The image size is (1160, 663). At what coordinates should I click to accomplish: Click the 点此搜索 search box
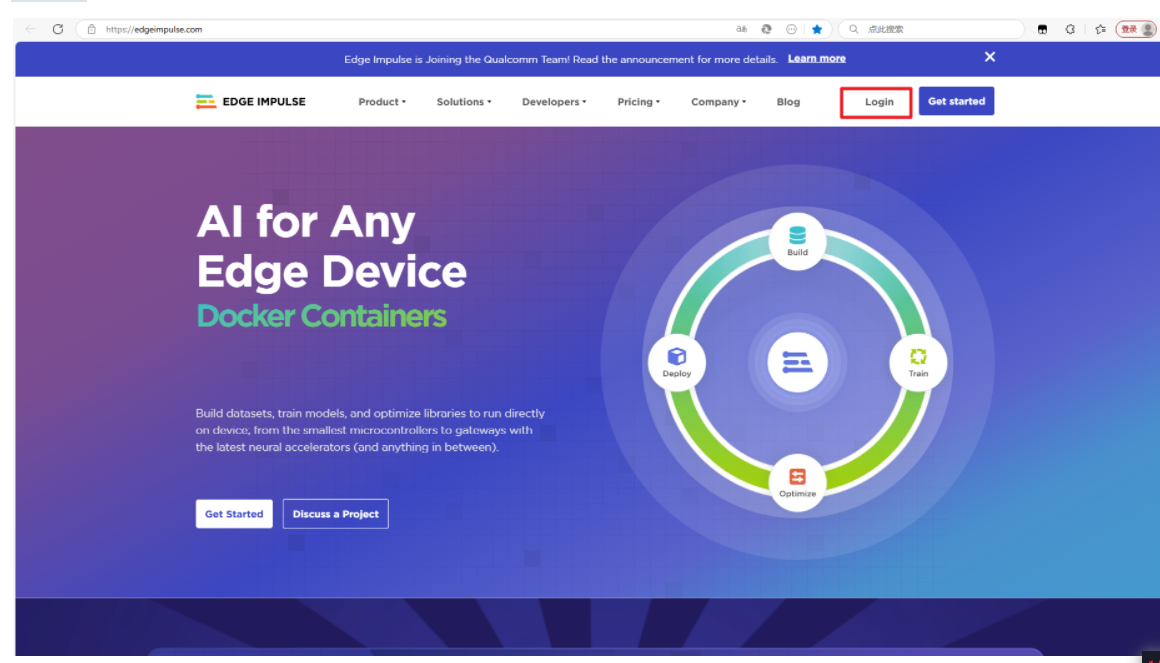tap(932, 30)
